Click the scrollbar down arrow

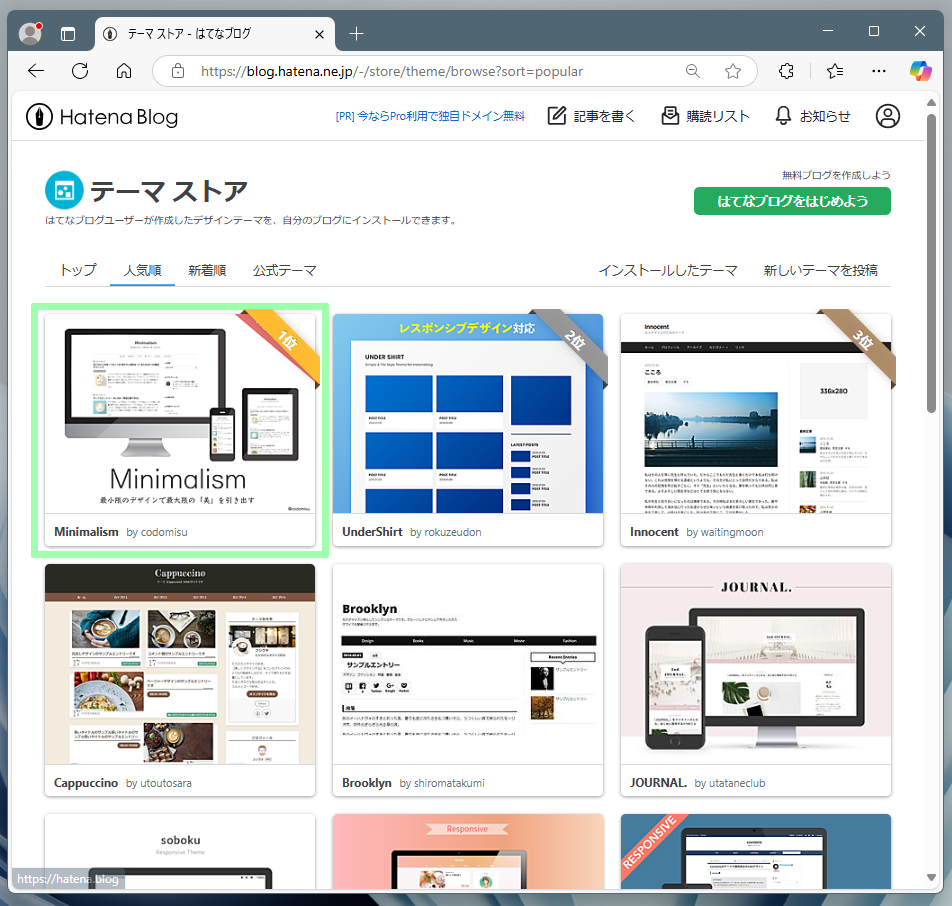click(x=931, y=877)
